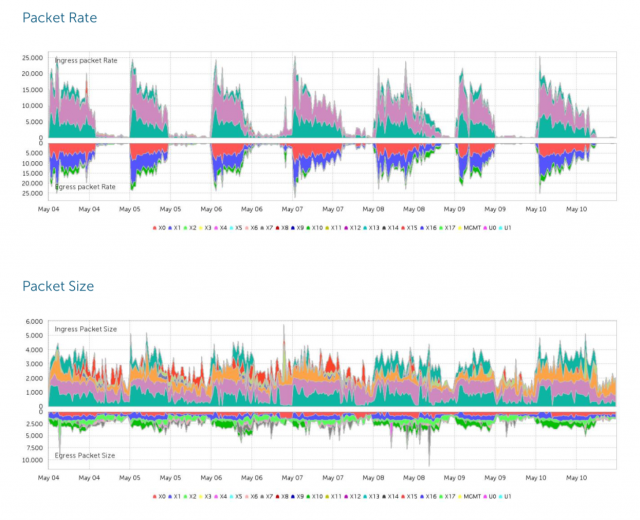Viewport: 640px width, 520px height.
Task: Click X17 legend entry under Packet Size chart
Action: click(x=447, y=496)
